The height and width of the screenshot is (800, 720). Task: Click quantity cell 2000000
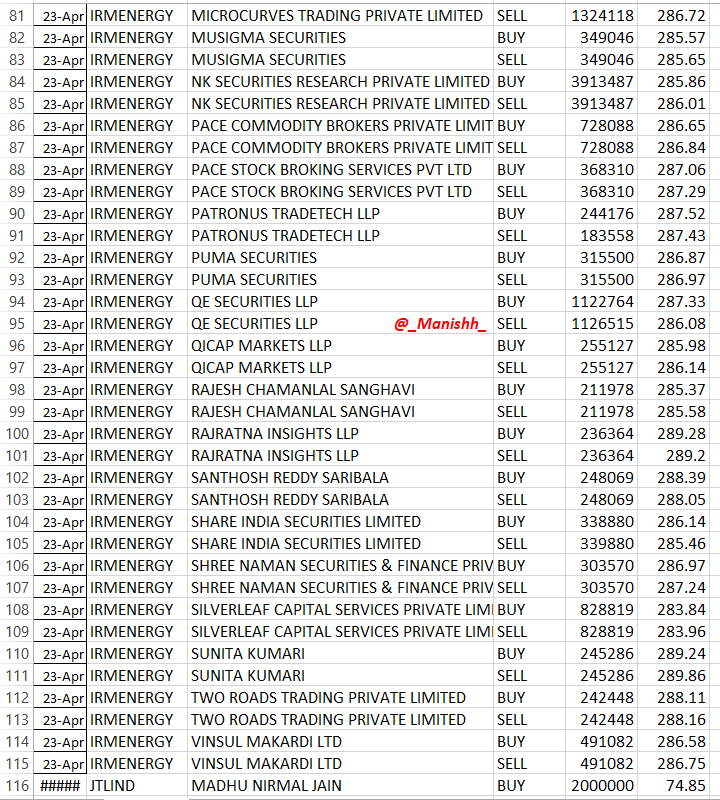click(x=601, y=785)
